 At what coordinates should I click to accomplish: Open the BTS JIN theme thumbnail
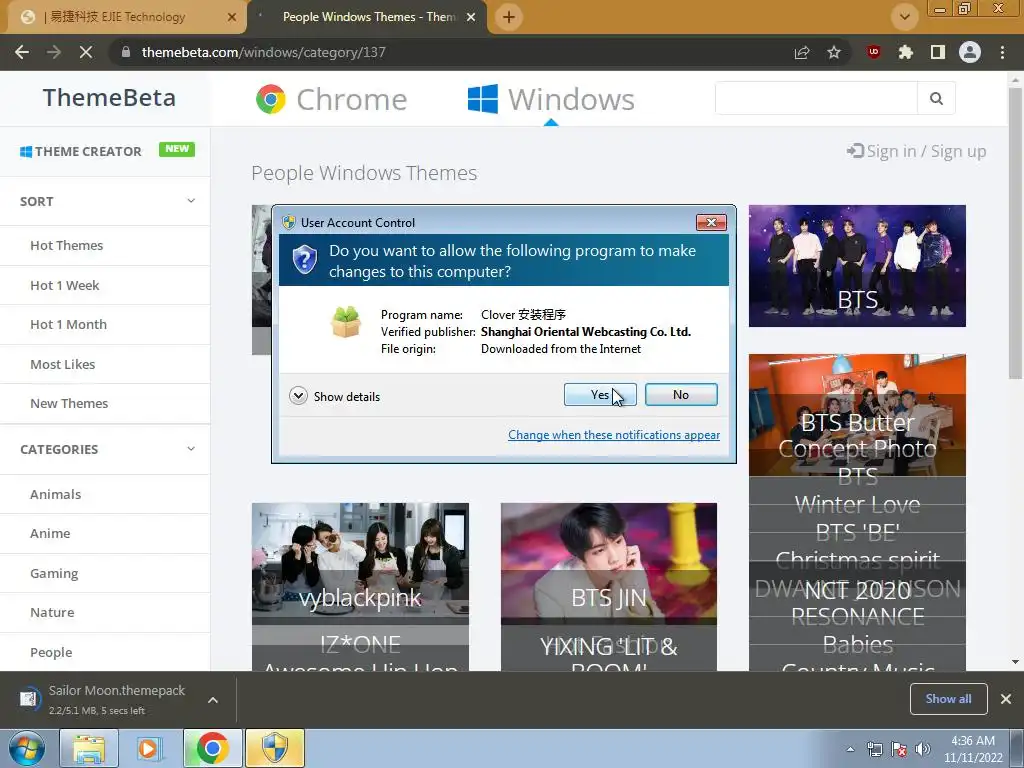click(609, 564)
